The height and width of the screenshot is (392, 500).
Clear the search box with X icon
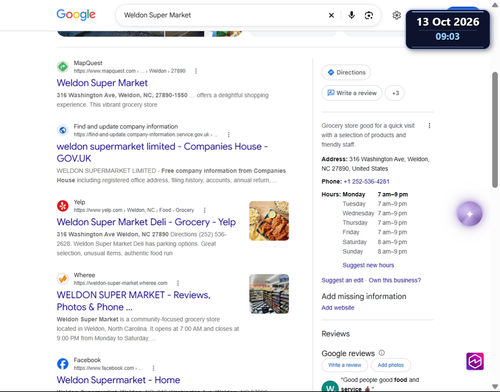coord(331,15)
